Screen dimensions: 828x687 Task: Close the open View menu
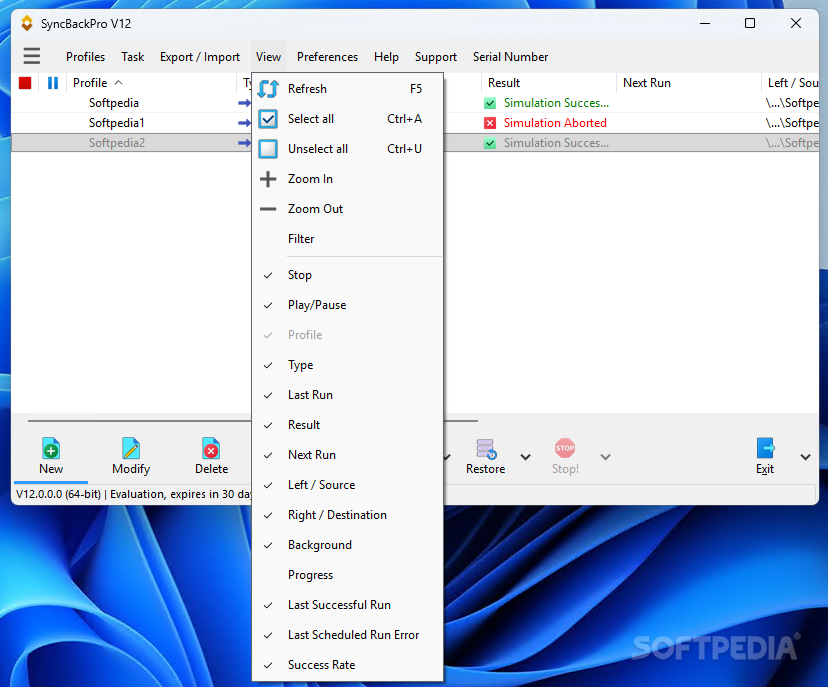[268, 57]
